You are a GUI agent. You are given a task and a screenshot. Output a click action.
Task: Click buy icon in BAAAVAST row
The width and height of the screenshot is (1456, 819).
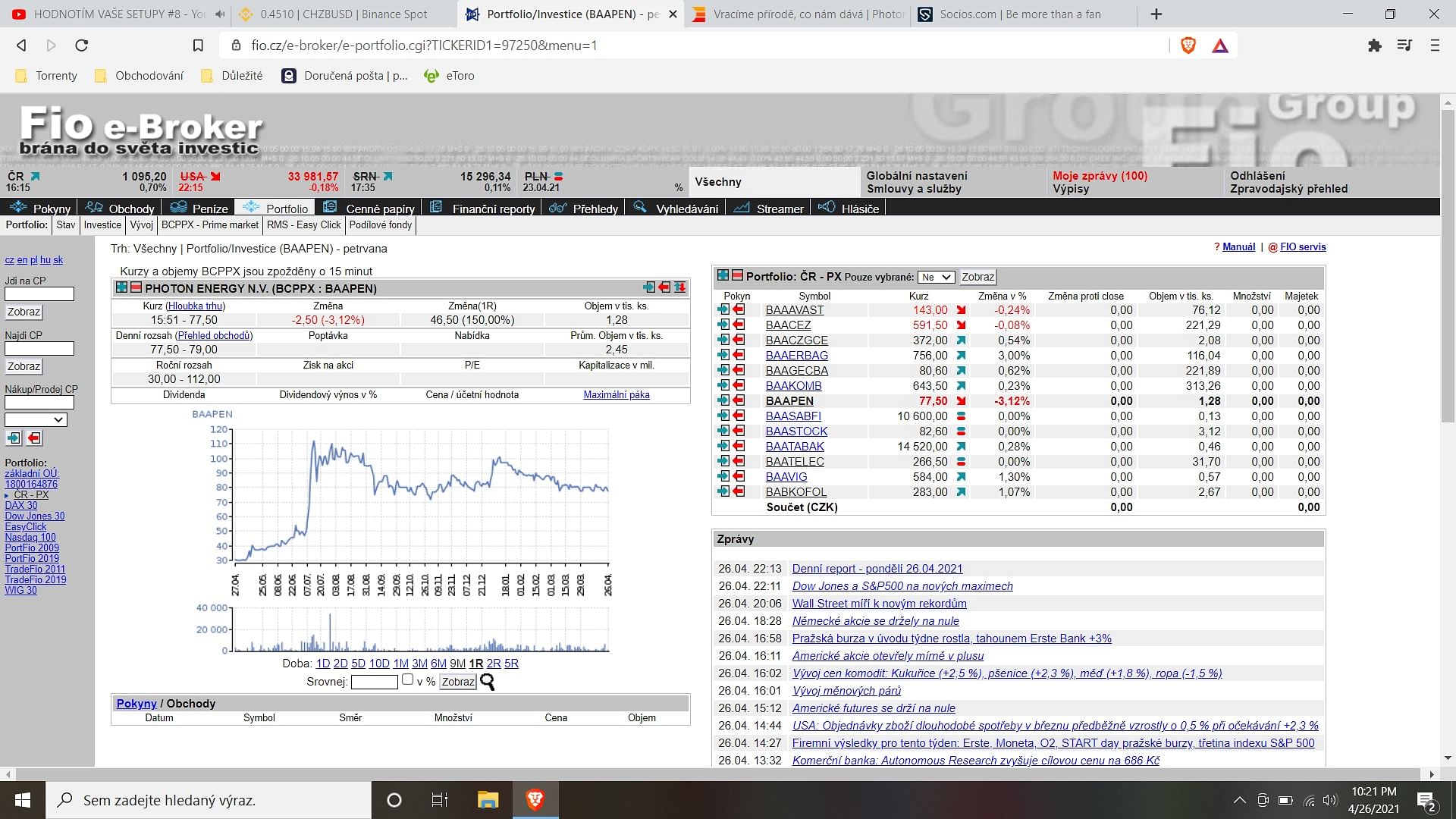click(x=723, y=309)
